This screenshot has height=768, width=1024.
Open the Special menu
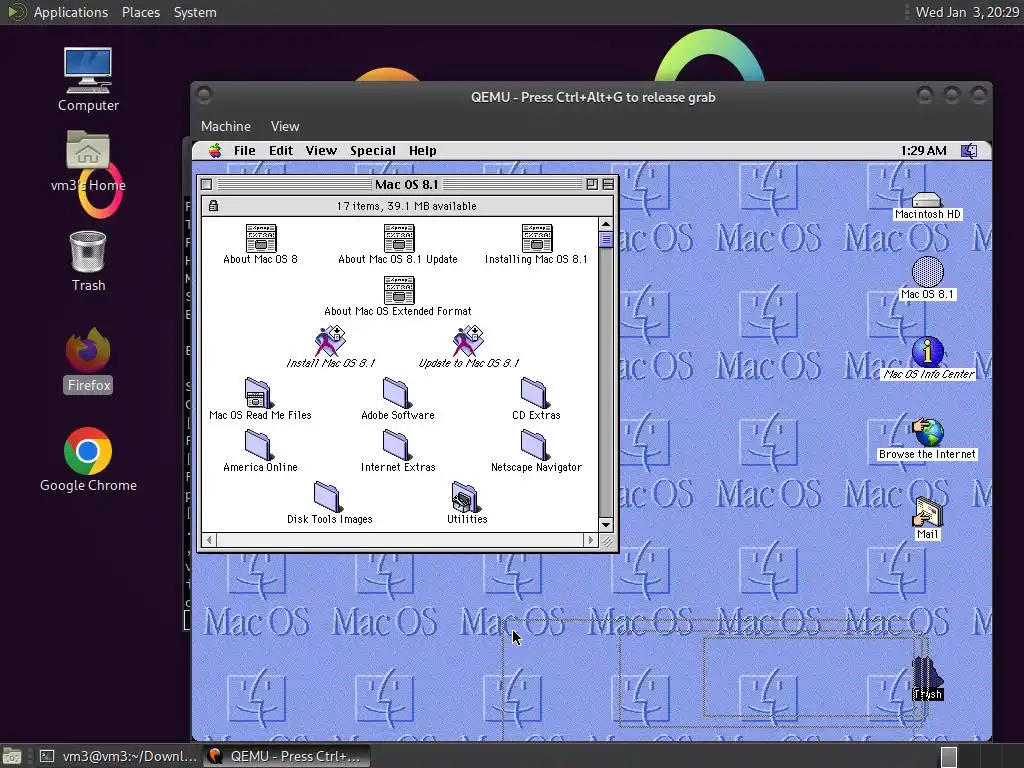click(x=373, y=151)
